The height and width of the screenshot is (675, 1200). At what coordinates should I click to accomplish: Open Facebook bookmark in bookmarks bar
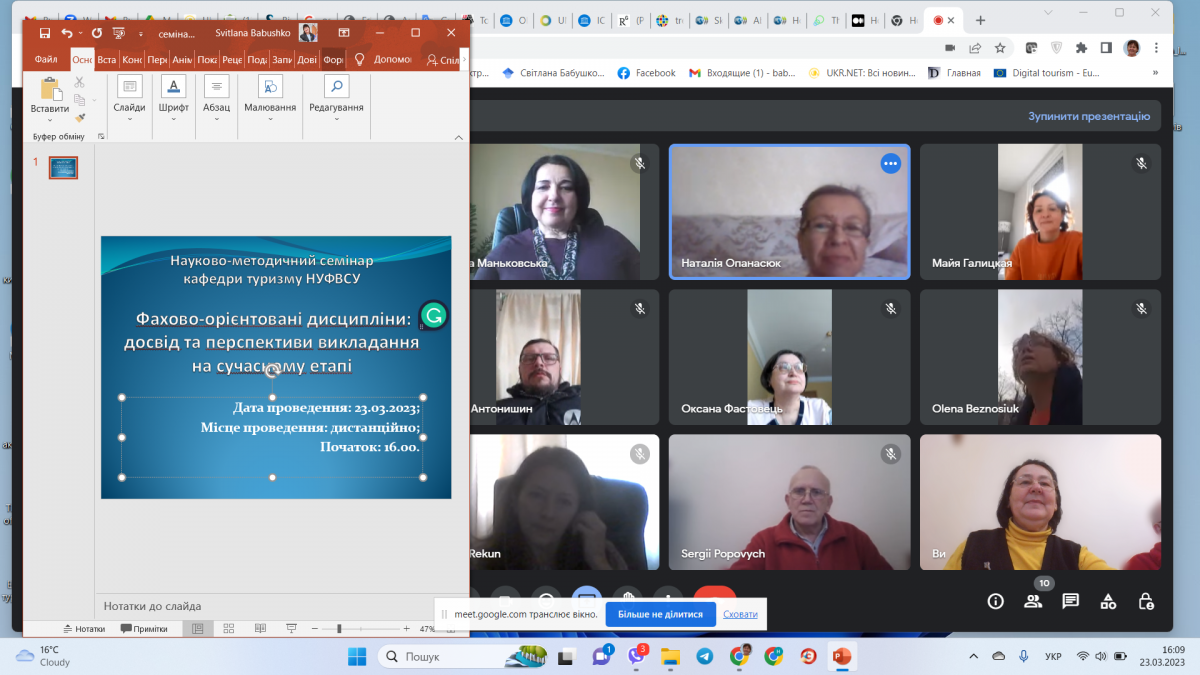tap(646, 73)
